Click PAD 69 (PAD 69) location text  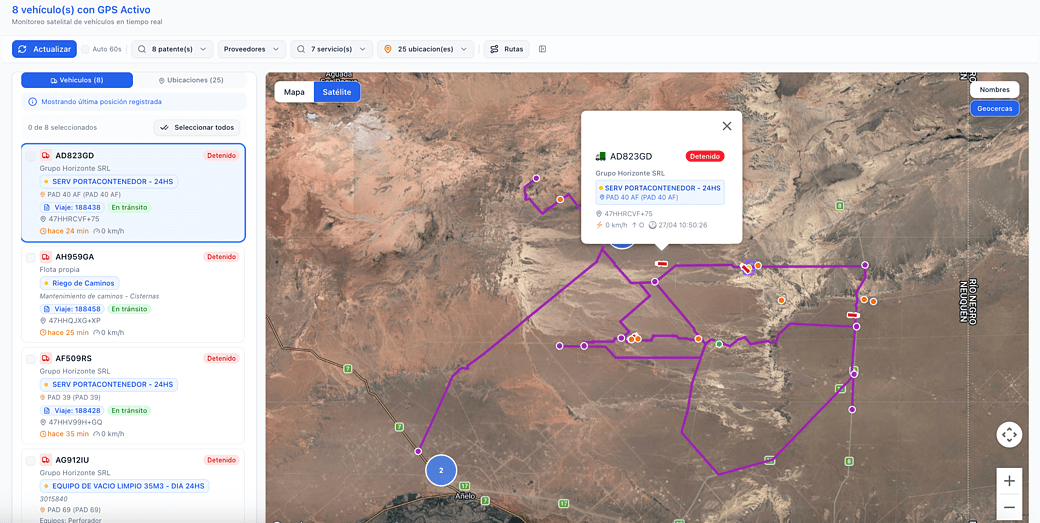(74, 510)
